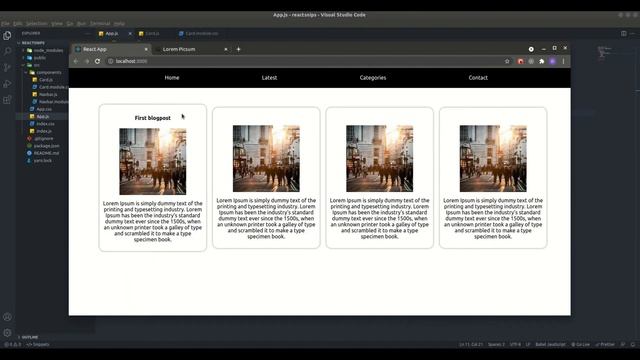The image size is (640, 360).
Task: Expand the OUTLINE section
Action: click(29, 337)
